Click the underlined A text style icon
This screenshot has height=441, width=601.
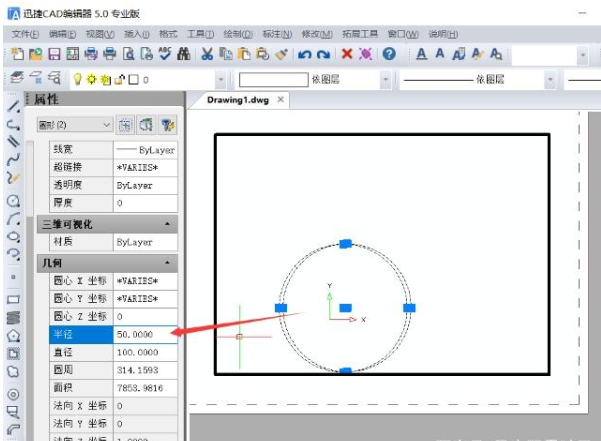(x=421, y=54)
